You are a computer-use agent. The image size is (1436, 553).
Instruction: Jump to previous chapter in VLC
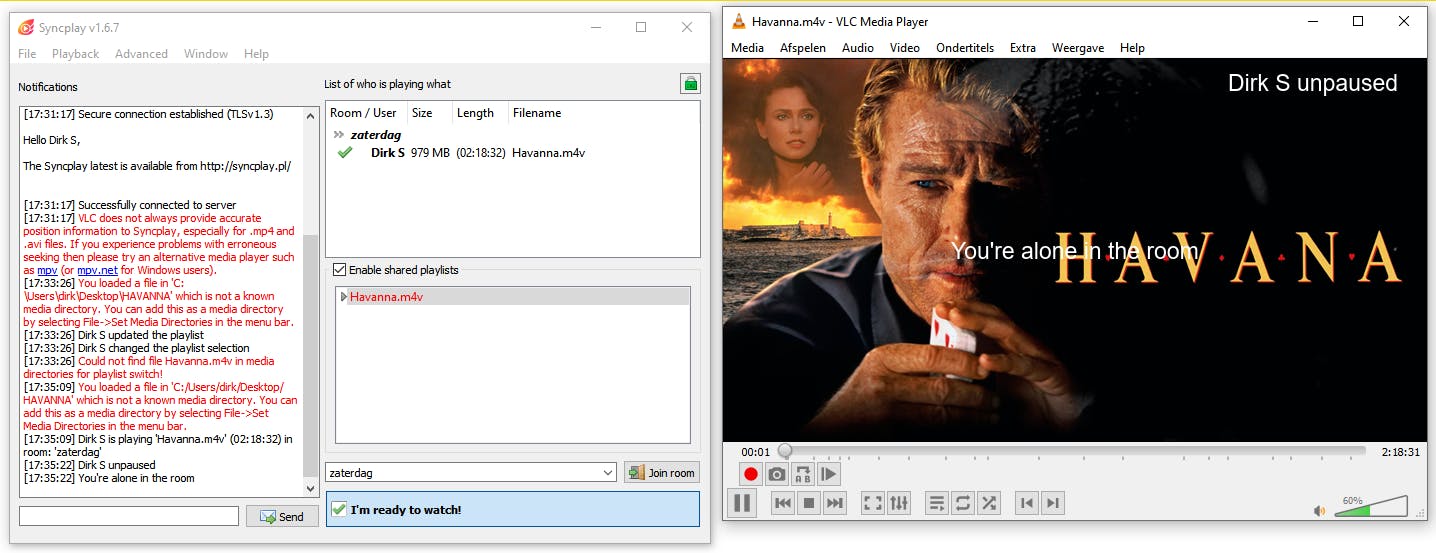(1026, 503)
